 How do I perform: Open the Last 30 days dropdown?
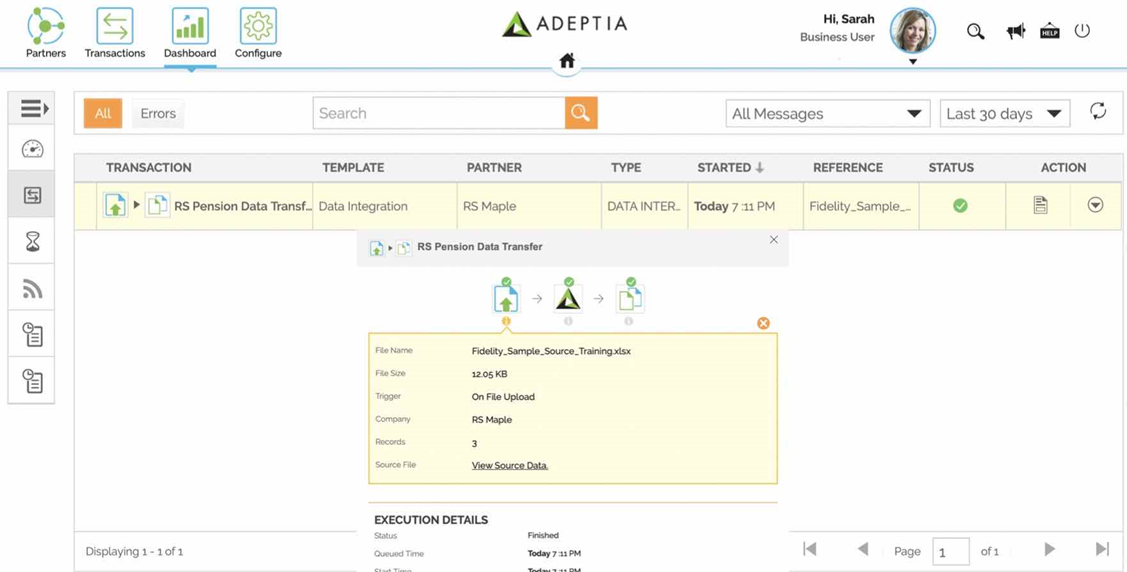tap(1005, 114)
